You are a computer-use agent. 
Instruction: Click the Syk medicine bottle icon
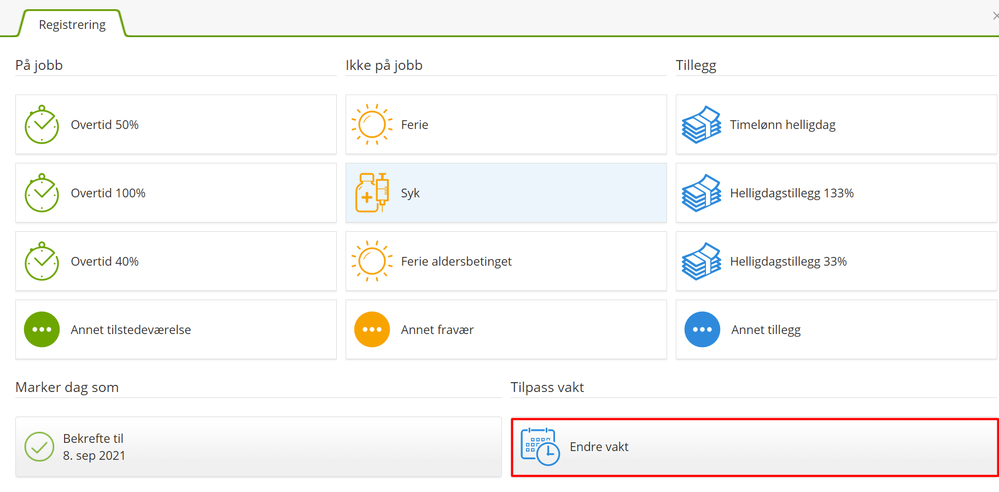point(372,193)
